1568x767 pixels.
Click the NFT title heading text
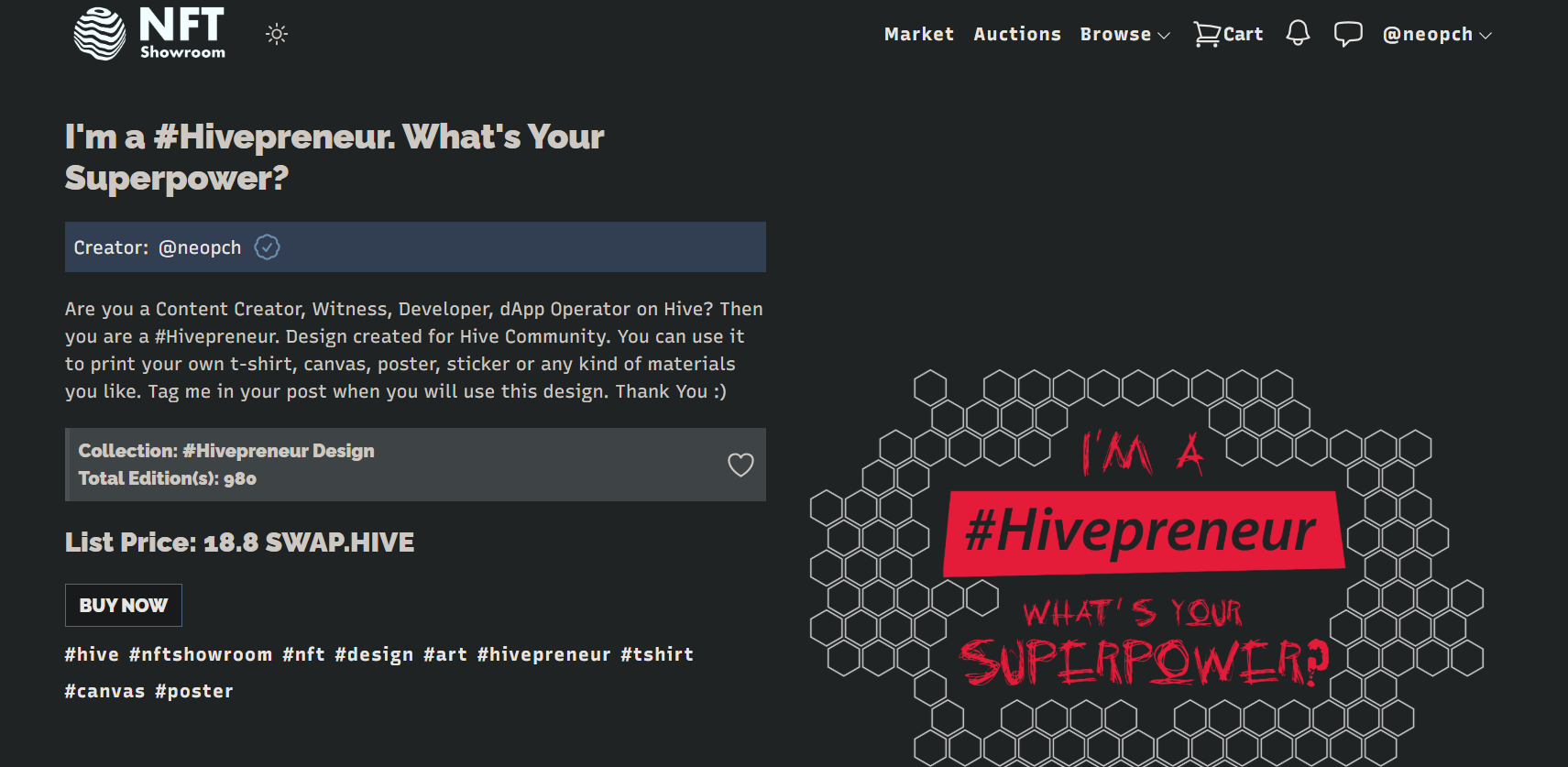point(334,157)
